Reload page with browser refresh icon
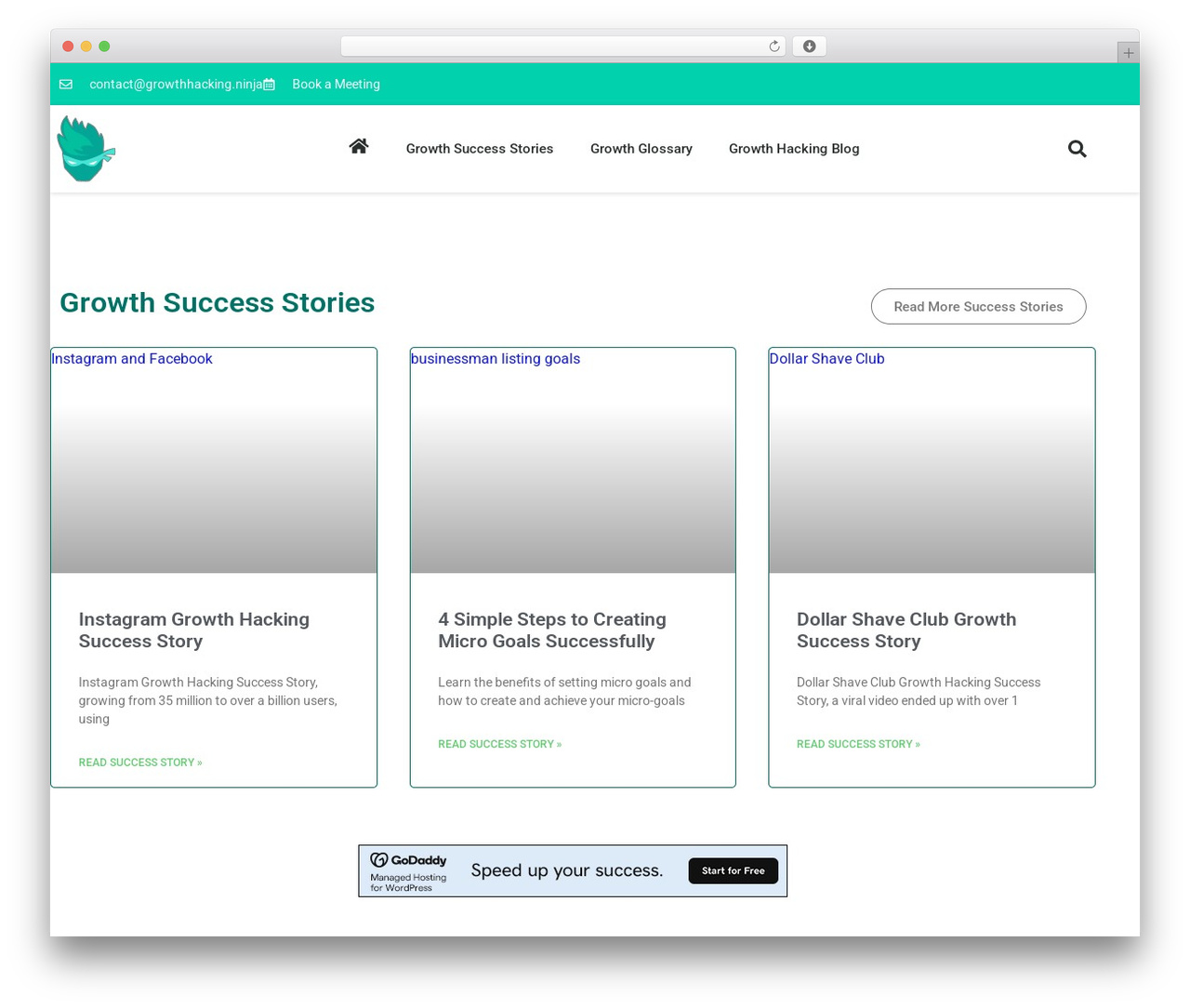The width and height of the screenshot is (1190, 1008). pos(773,46)
